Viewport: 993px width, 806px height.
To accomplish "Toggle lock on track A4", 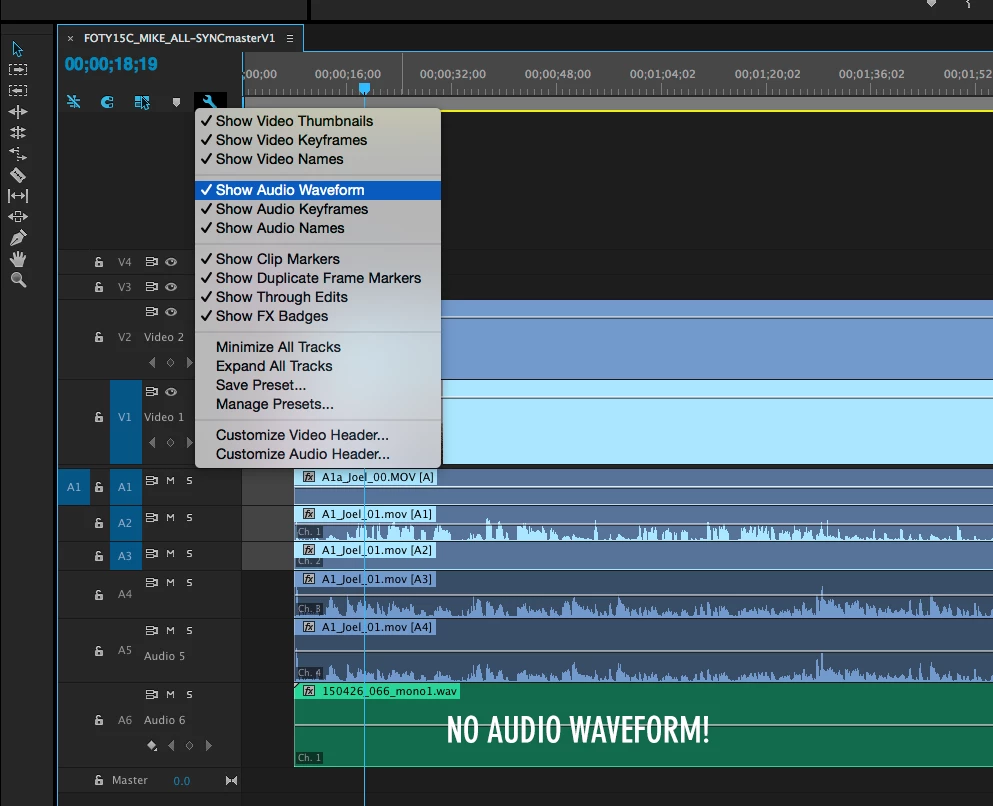I will 99,595.
